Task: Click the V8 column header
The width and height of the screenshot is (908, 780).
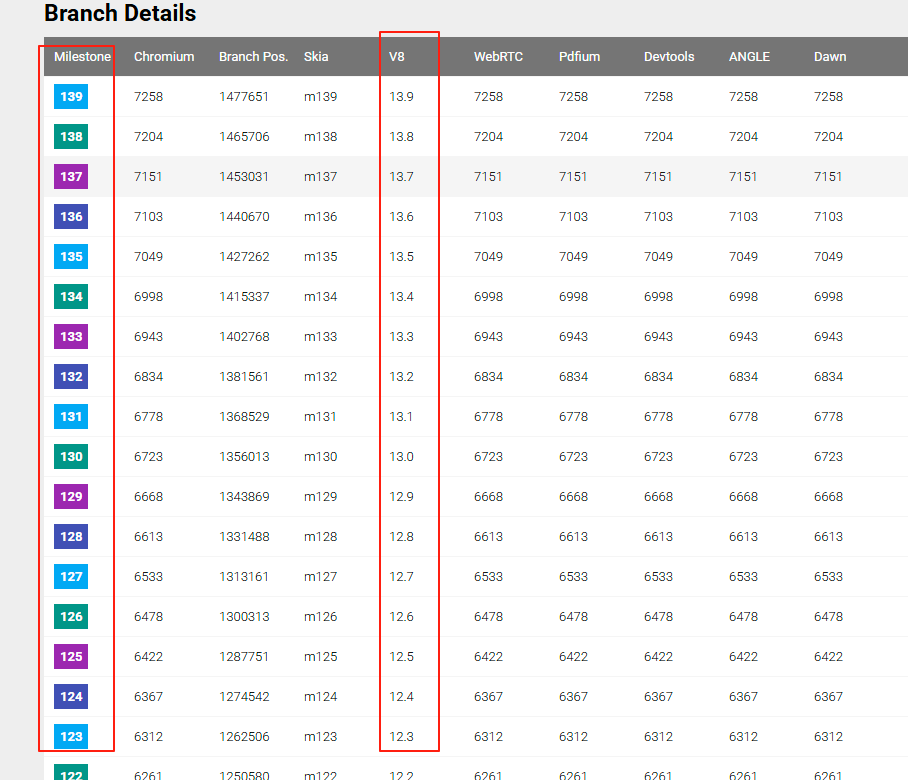Action: click(x=397, y=57)
